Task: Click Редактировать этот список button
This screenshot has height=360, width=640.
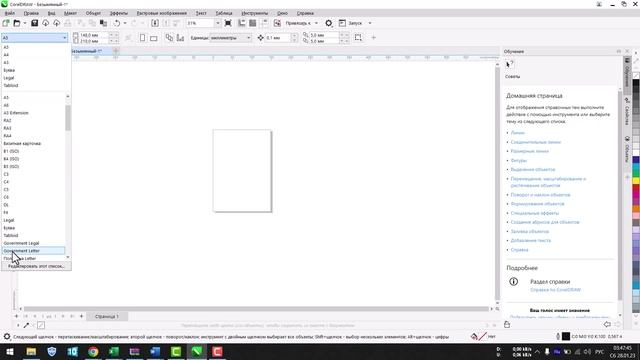Action: (36, 266)
